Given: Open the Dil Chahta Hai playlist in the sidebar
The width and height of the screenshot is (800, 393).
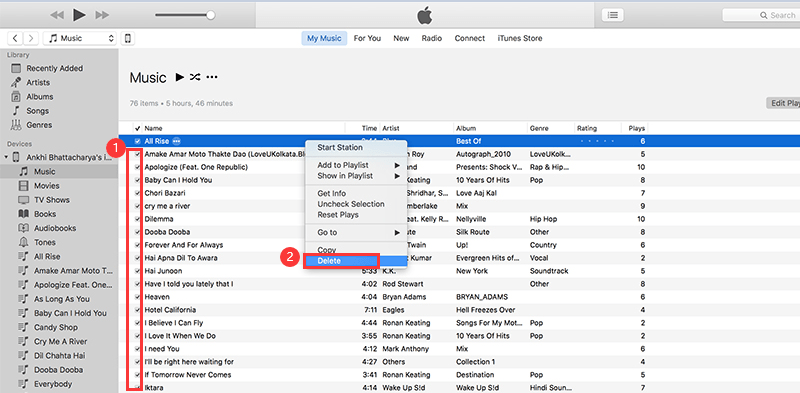Looking at the screenshot, I should click(59, 356).
